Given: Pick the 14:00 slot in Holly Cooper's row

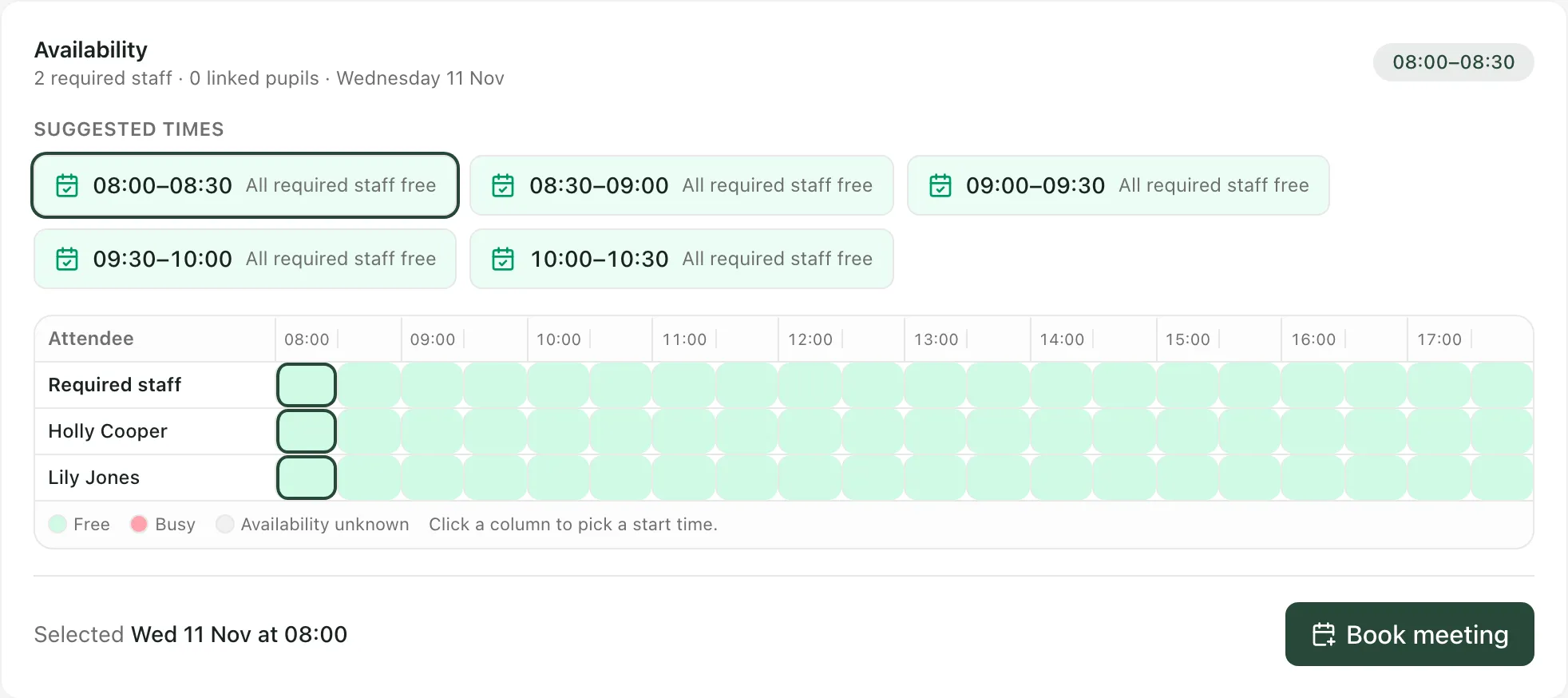Looking at the screenshot, I should tap(1062, 431).
